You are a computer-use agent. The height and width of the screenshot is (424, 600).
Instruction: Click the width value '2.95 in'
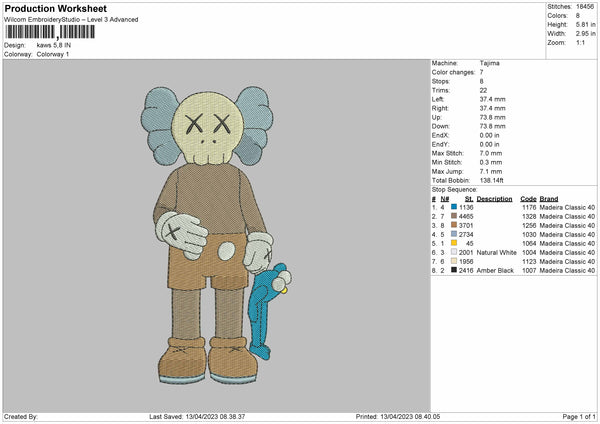click(x=585, y=34)
